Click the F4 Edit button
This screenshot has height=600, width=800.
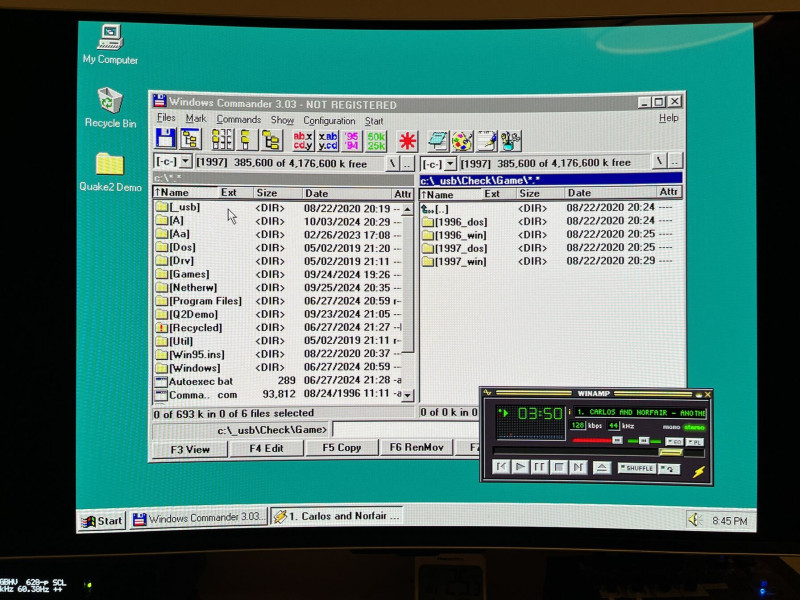click(266, 448)
